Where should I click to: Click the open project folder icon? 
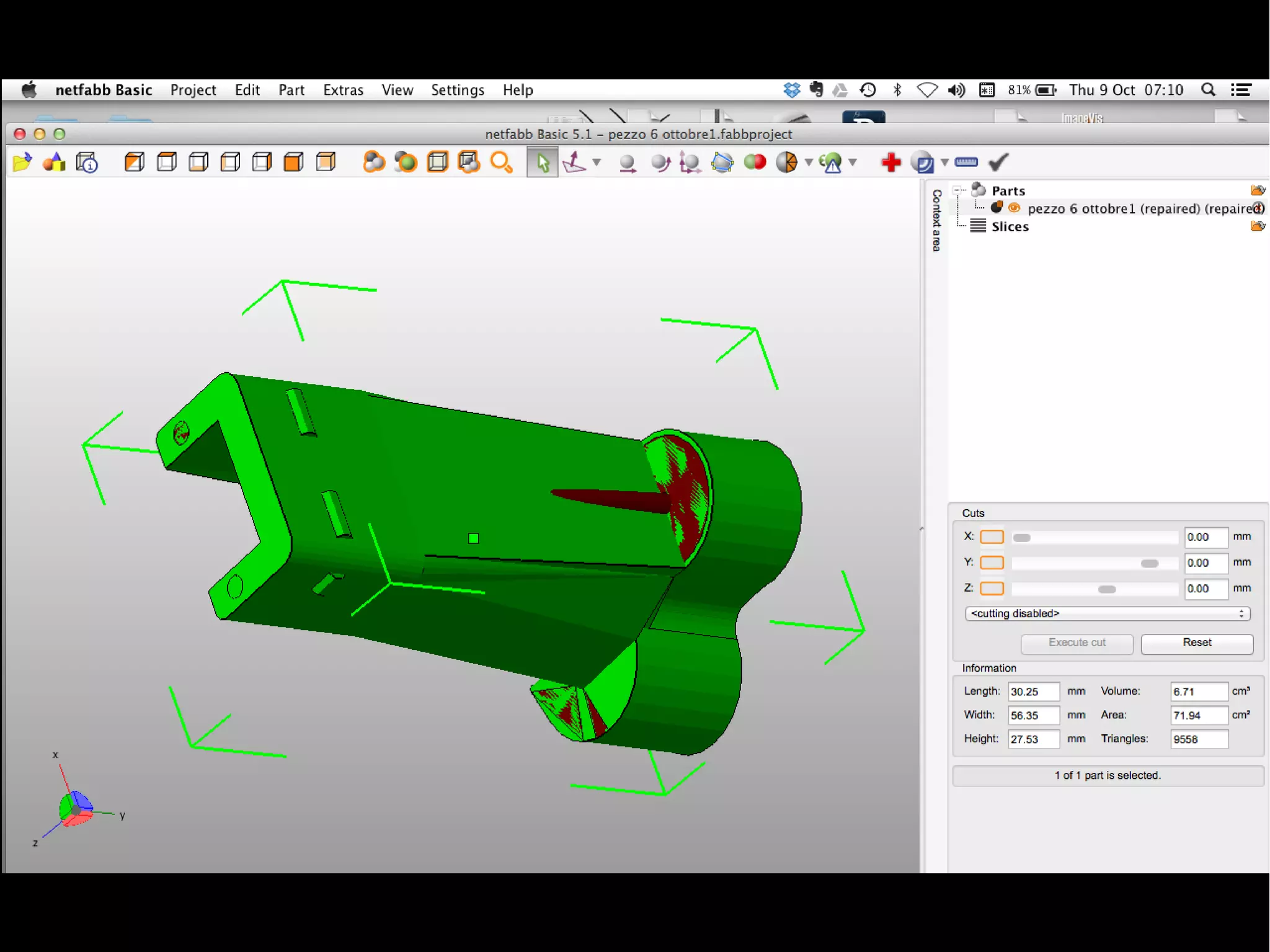(22, 162)
